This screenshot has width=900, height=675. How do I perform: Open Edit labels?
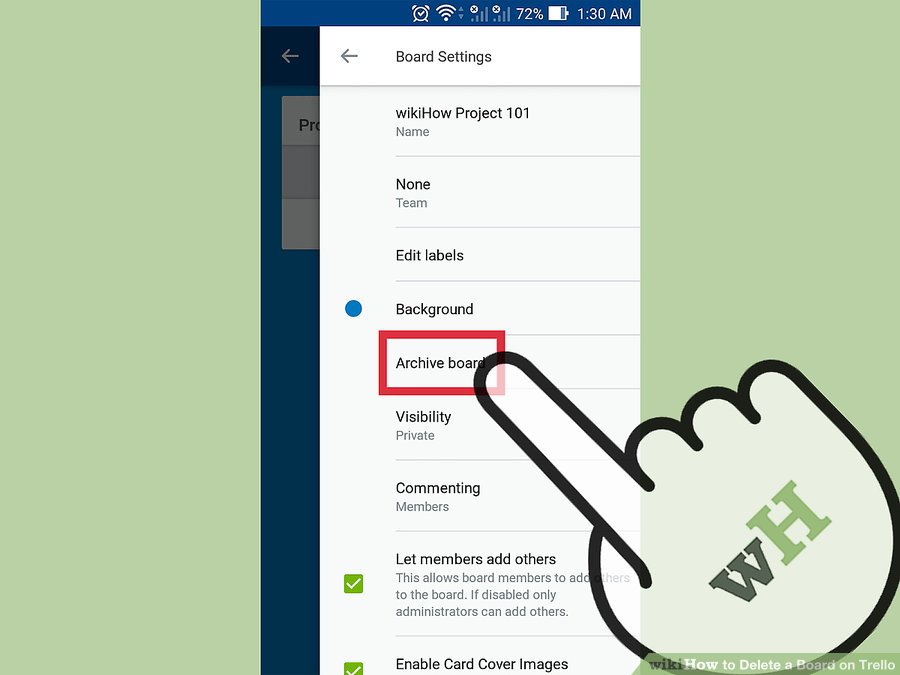[480, 255]
